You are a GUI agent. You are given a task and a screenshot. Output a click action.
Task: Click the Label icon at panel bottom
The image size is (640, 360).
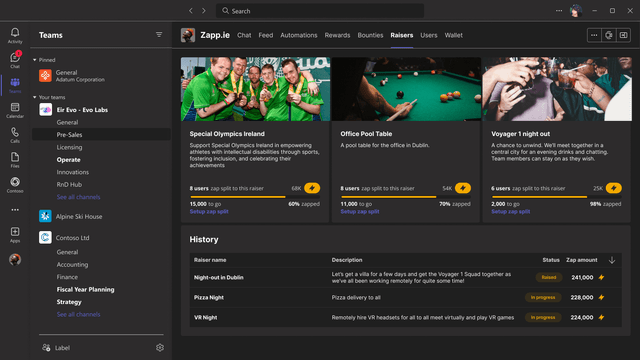pyautogui.click(x=46, y=347)
